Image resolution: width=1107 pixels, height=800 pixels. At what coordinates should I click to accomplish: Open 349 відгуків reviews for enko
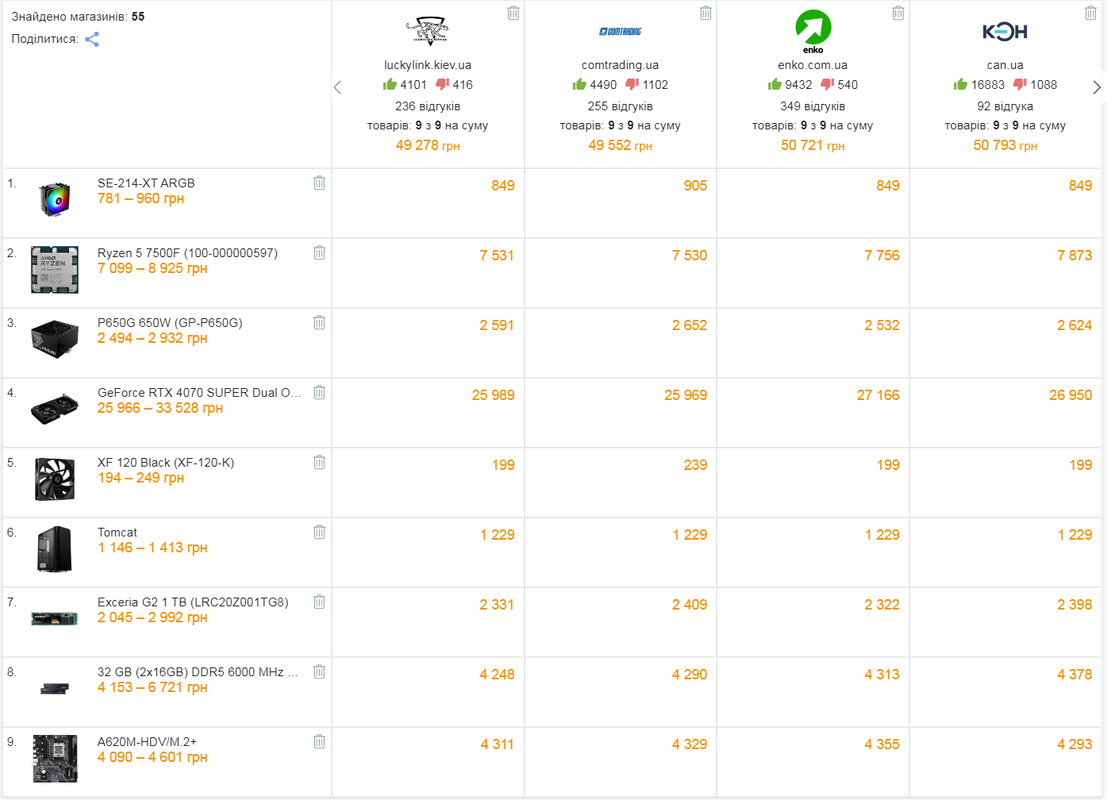coord(813,107)
